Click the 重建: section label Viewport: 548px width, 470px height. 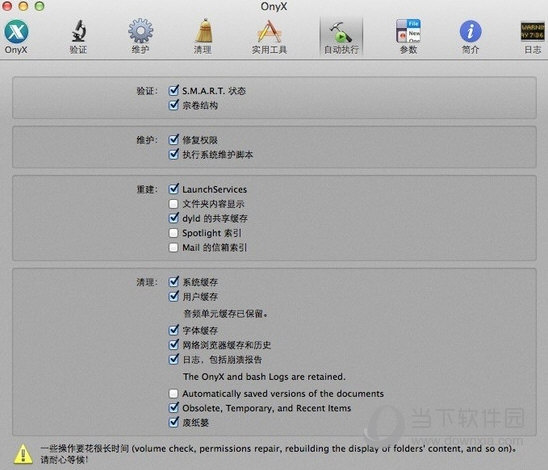tap(147, 189)
